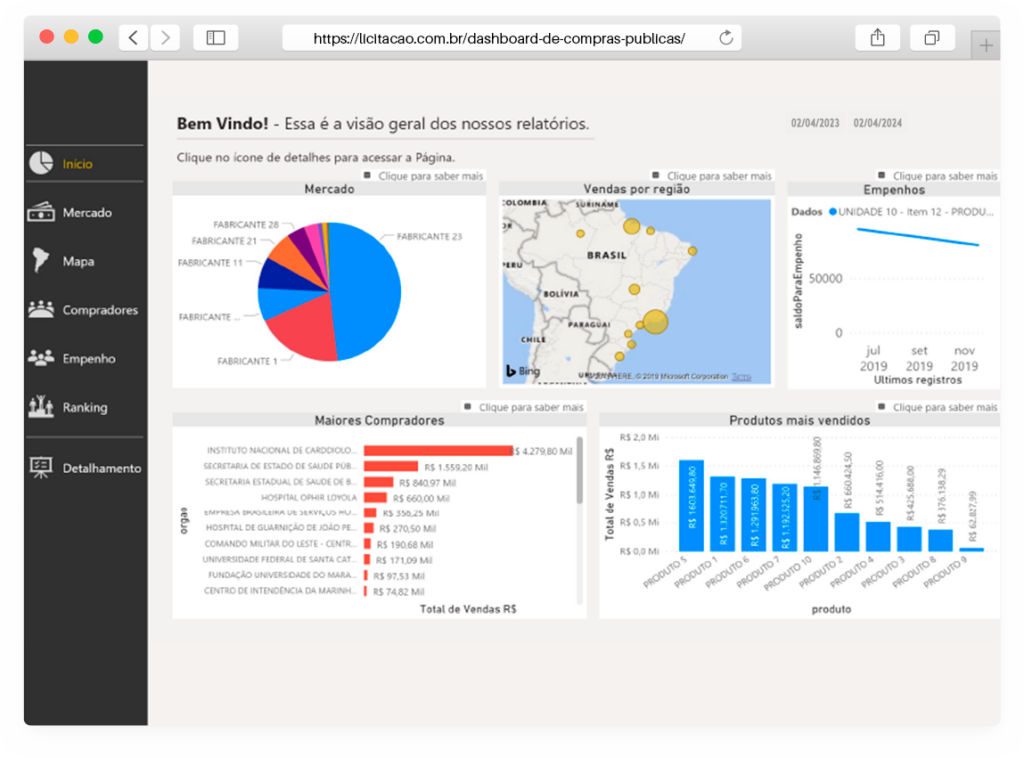Toggle the browser sidebar view button
This screenshot has height=758, width=1024.
(215, 38)
